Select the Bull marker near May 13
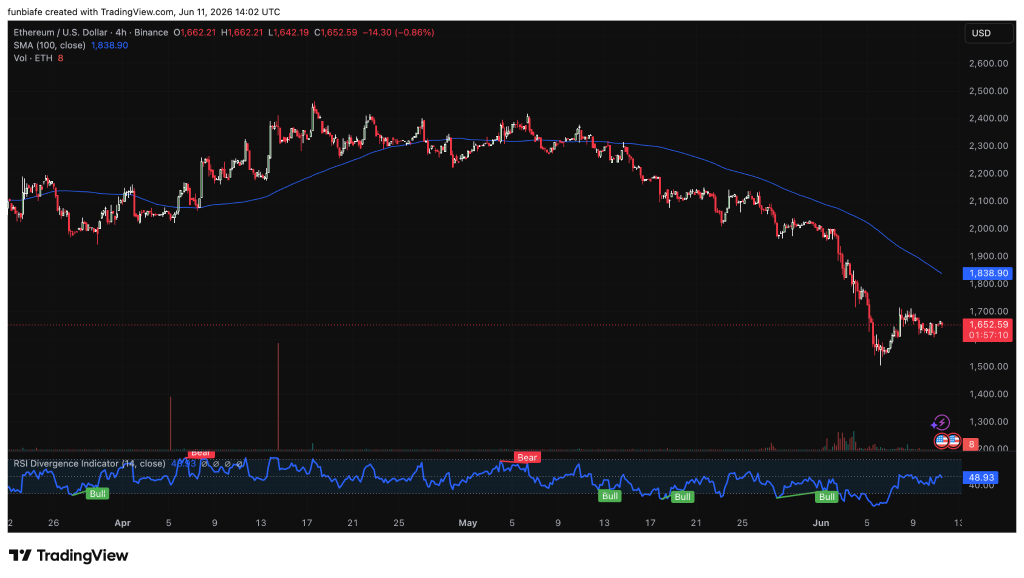Screen dimensions: 1024x578 click(x=610, y=496)
